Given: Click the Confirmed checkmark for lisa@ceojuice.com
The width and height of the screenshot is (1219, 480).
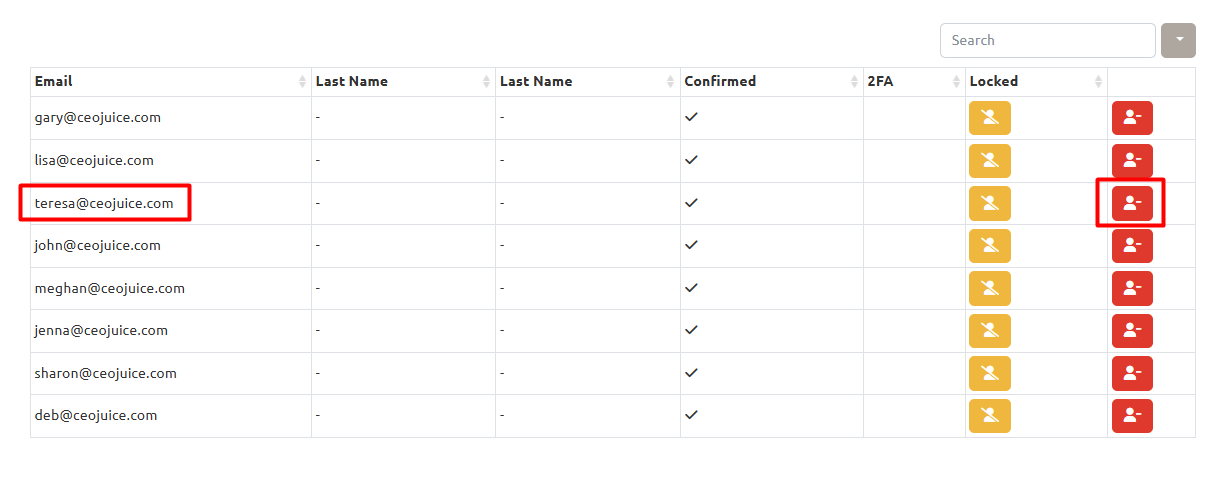Looking at the screenshot, I should click(691, 160).
